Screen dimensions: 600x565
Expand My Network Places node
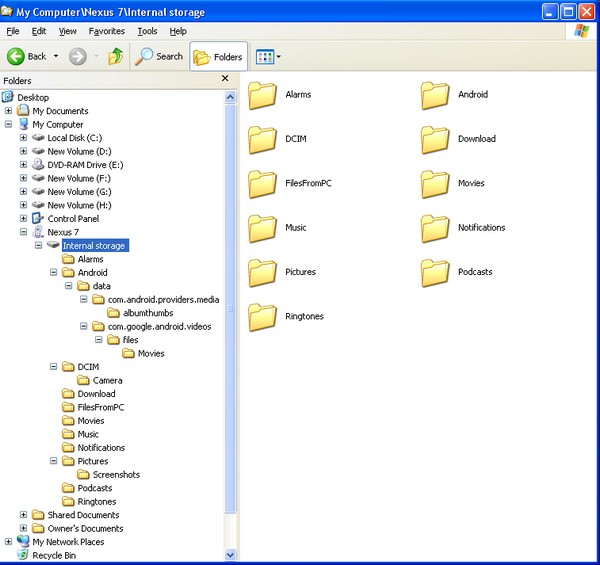pos(8,542)
